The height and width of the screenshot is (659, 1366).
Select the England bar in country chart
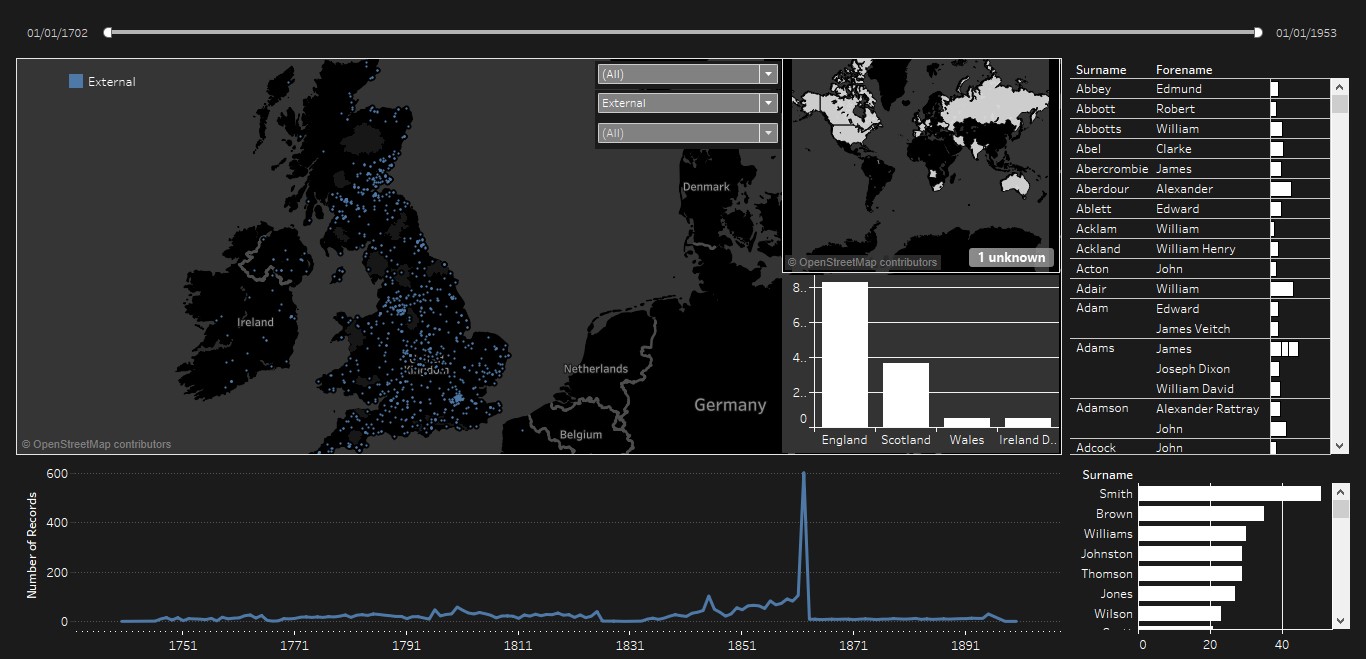click(844, 355)
